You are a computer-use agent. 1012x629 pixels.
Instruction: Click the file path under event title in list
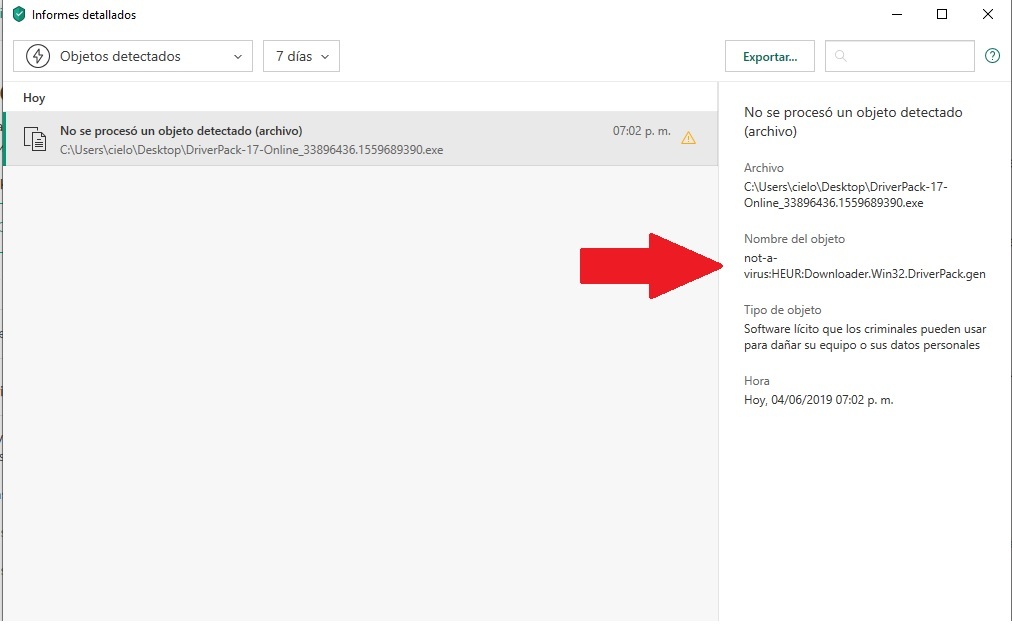tap(252, 150)
